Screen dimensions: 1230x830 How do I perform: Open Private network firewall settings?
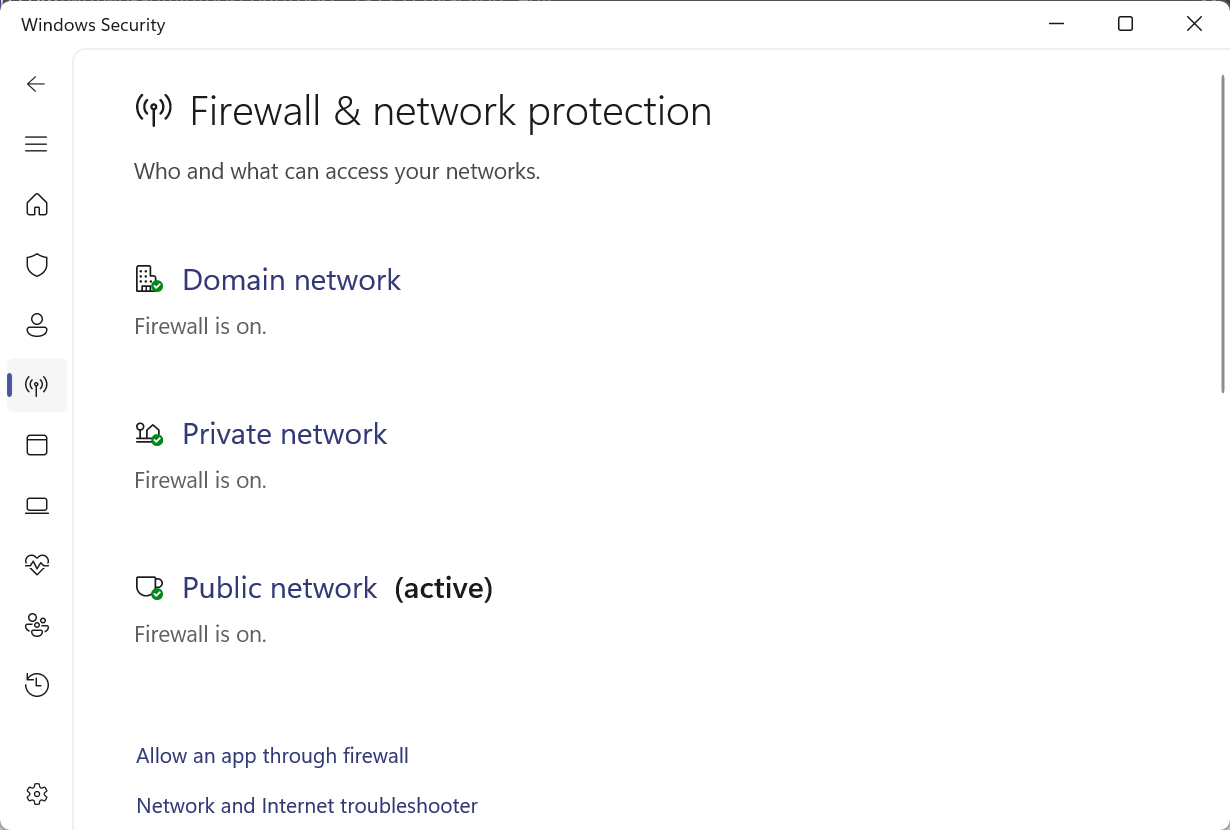[284, 434]
